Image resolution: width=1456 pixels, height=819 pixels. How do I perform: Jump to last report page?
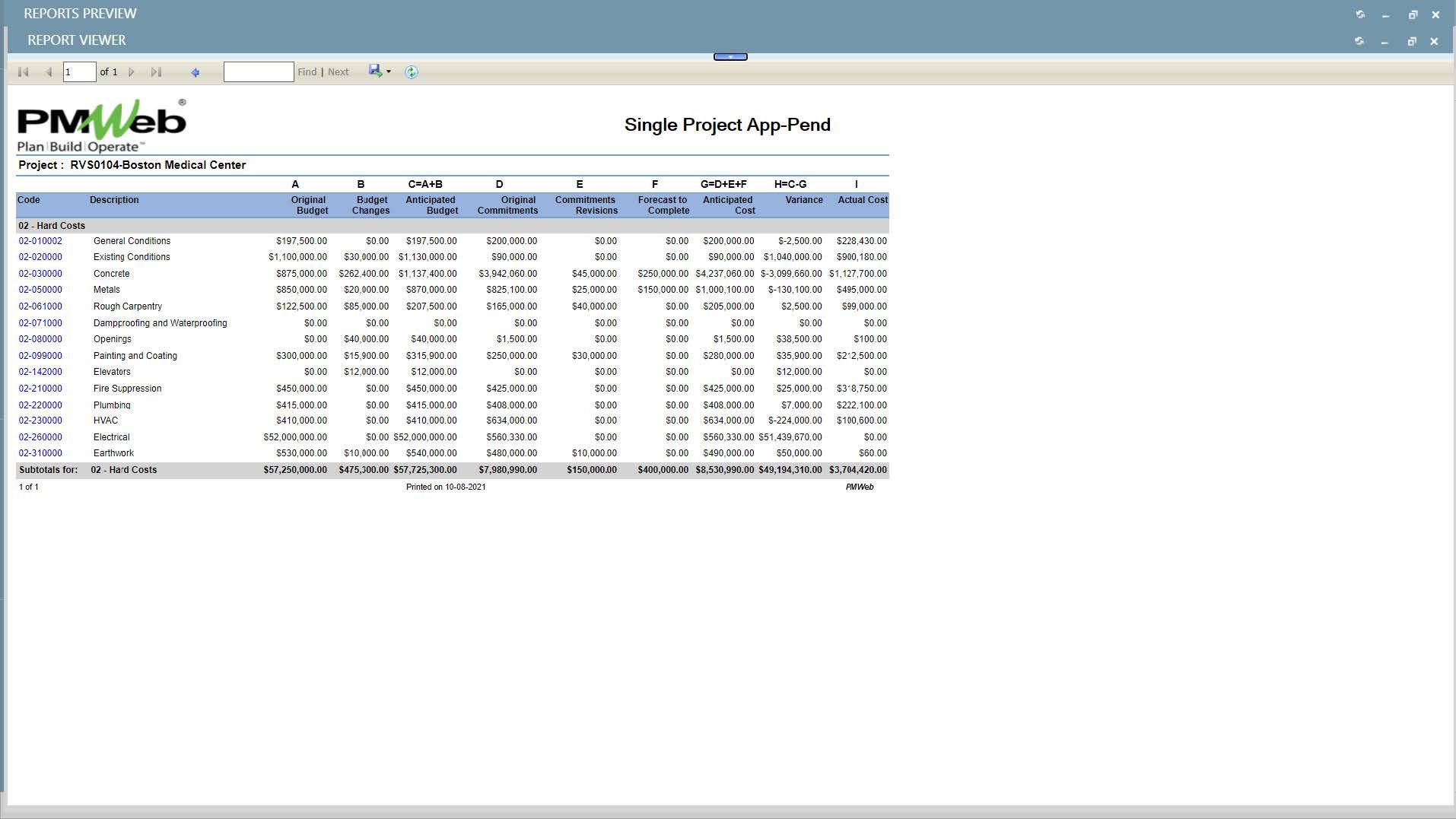click(156, 72)
